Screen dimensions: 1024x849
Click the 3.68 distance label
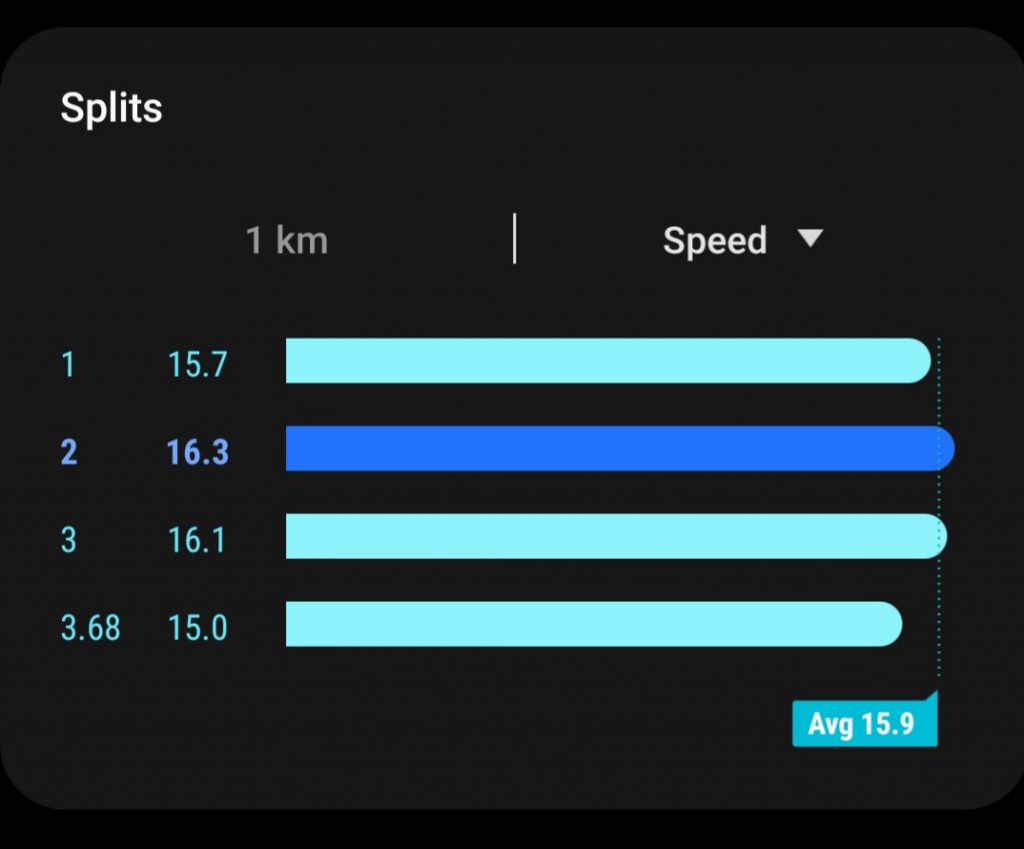(90, 628)
